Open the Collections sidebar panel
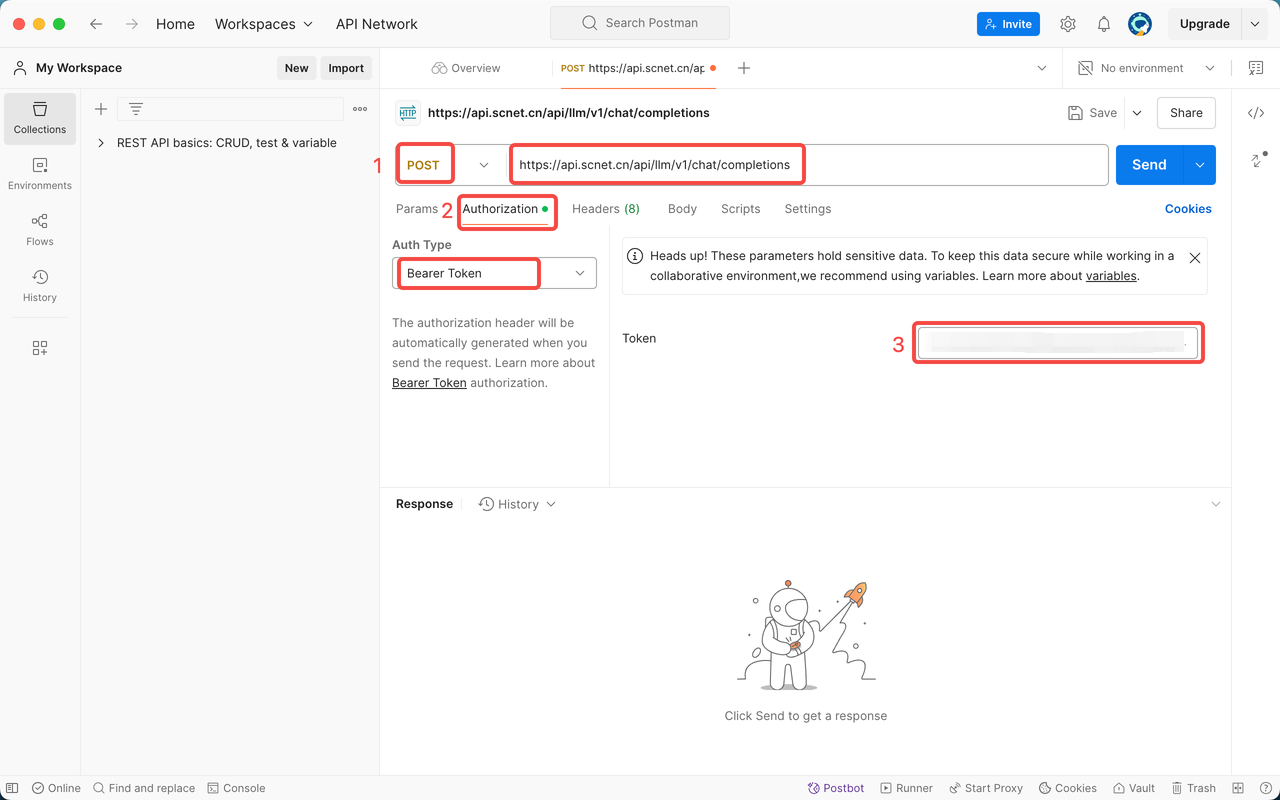This screenshot has width=1280, height=800. [40, 118]
